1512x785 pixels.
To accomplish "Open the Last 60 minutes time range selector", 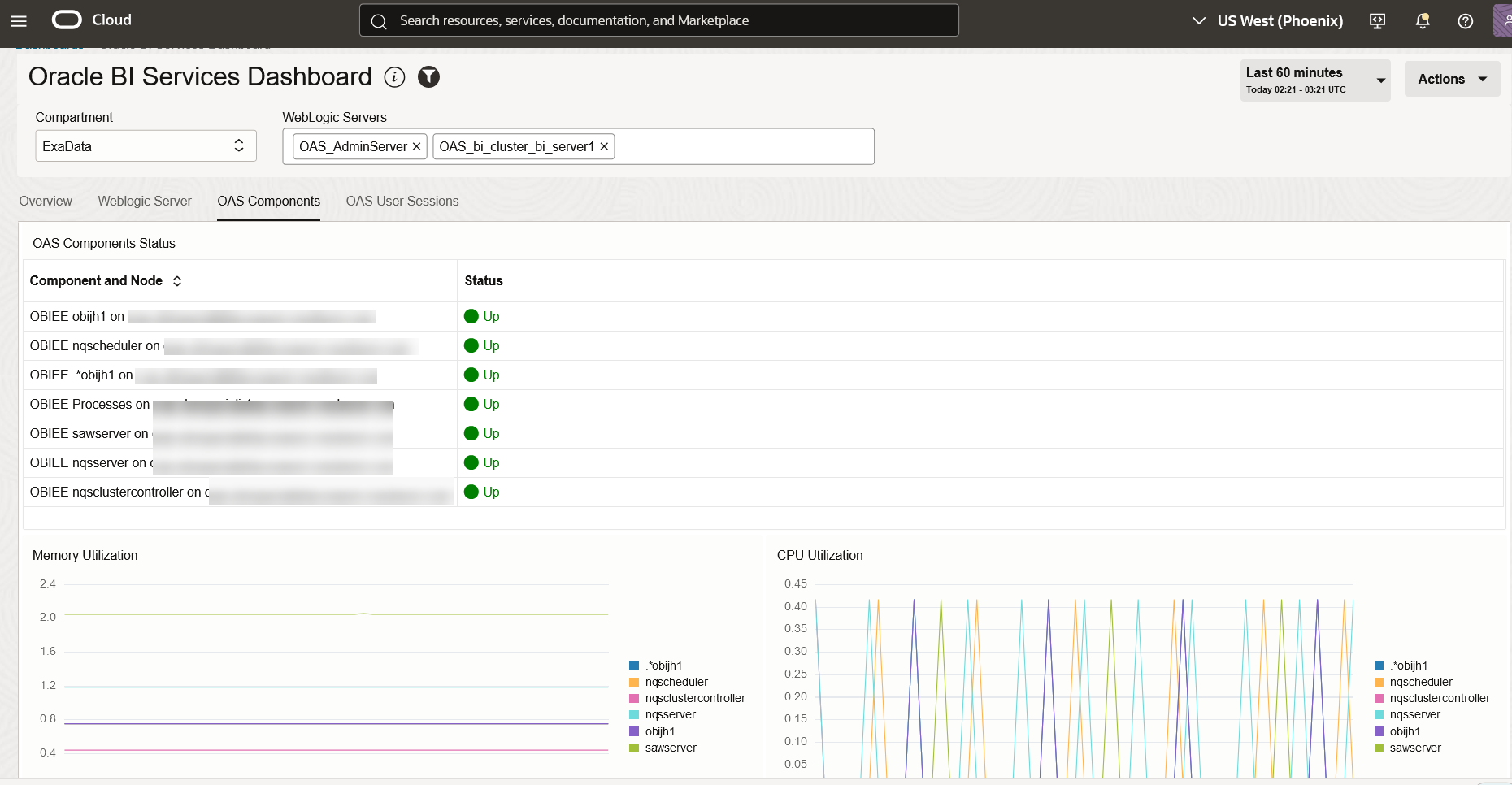I will (x=1314, y=80).
